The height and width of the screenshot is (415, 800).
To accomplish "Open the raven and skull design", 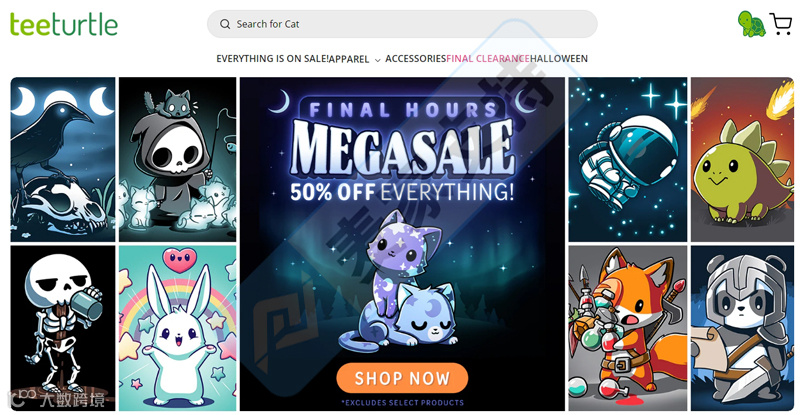I will point(63,159).
